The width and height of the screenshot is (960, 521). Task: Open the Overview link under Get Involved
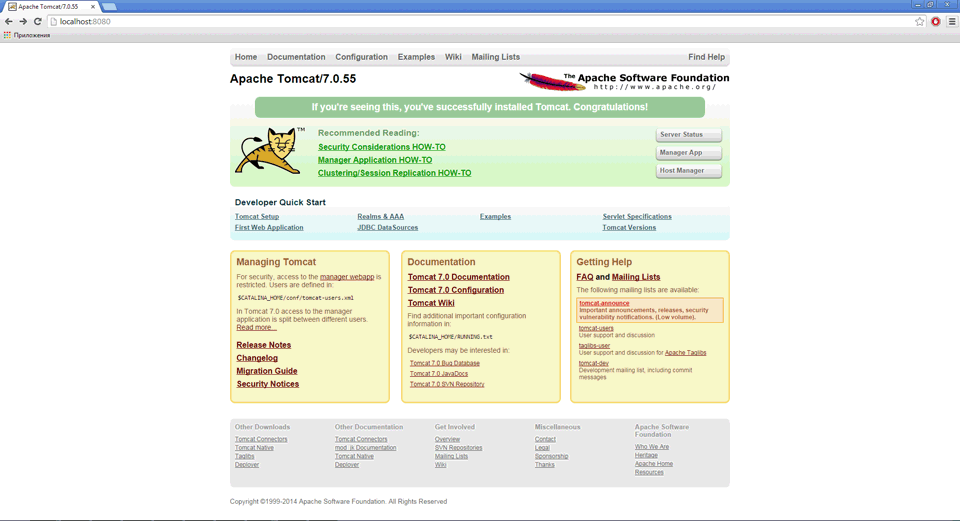coord(448,440)
